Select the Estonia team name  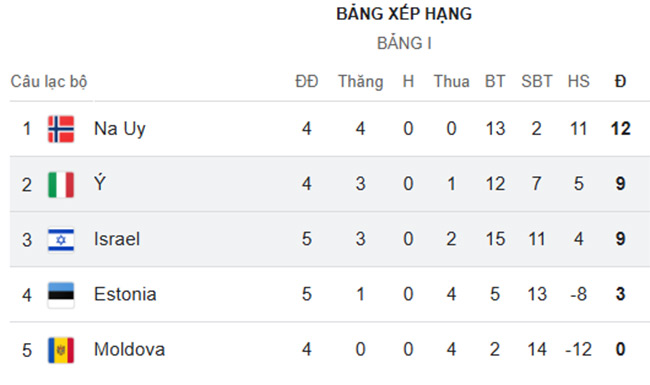pos(125,294)
